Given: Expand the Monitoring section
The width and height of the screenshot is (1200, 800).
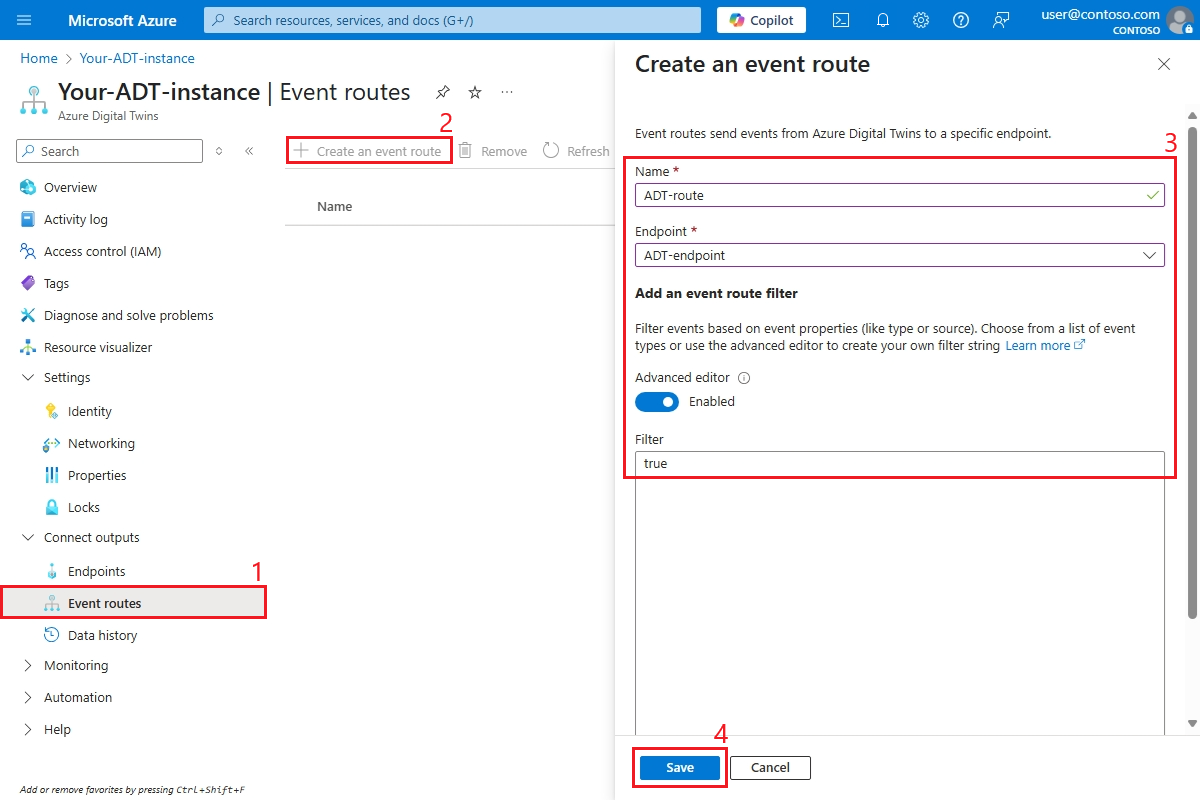Looking at the screenshot, I should click(28, 666).
